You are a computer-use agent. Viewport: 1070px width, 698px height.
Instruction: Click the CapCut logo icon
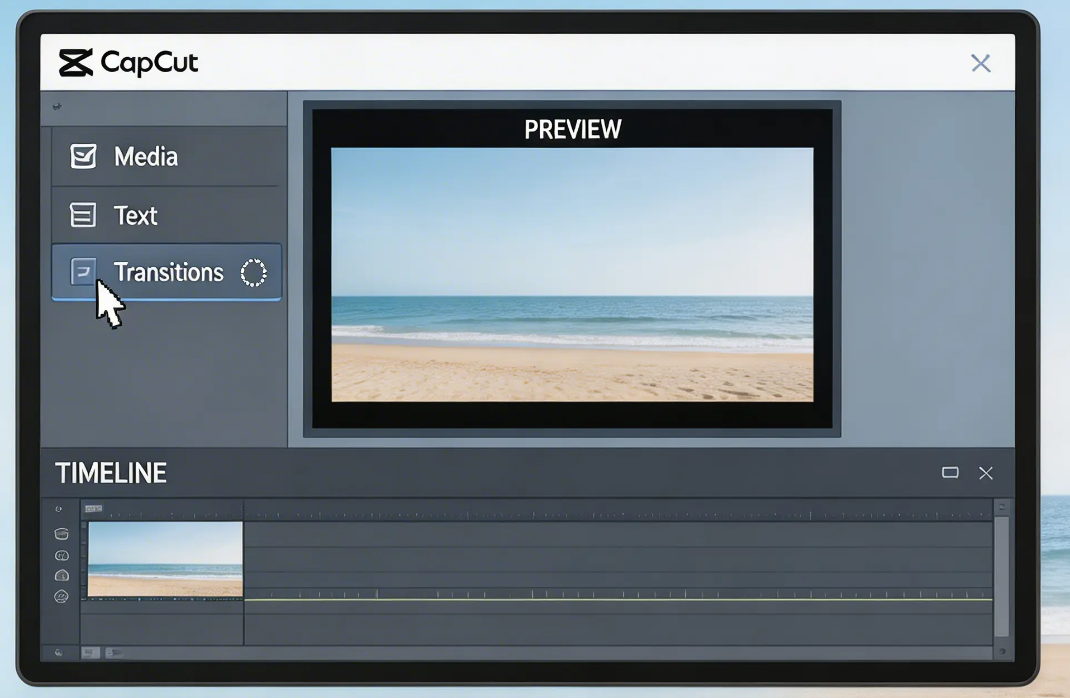(77, 62)
